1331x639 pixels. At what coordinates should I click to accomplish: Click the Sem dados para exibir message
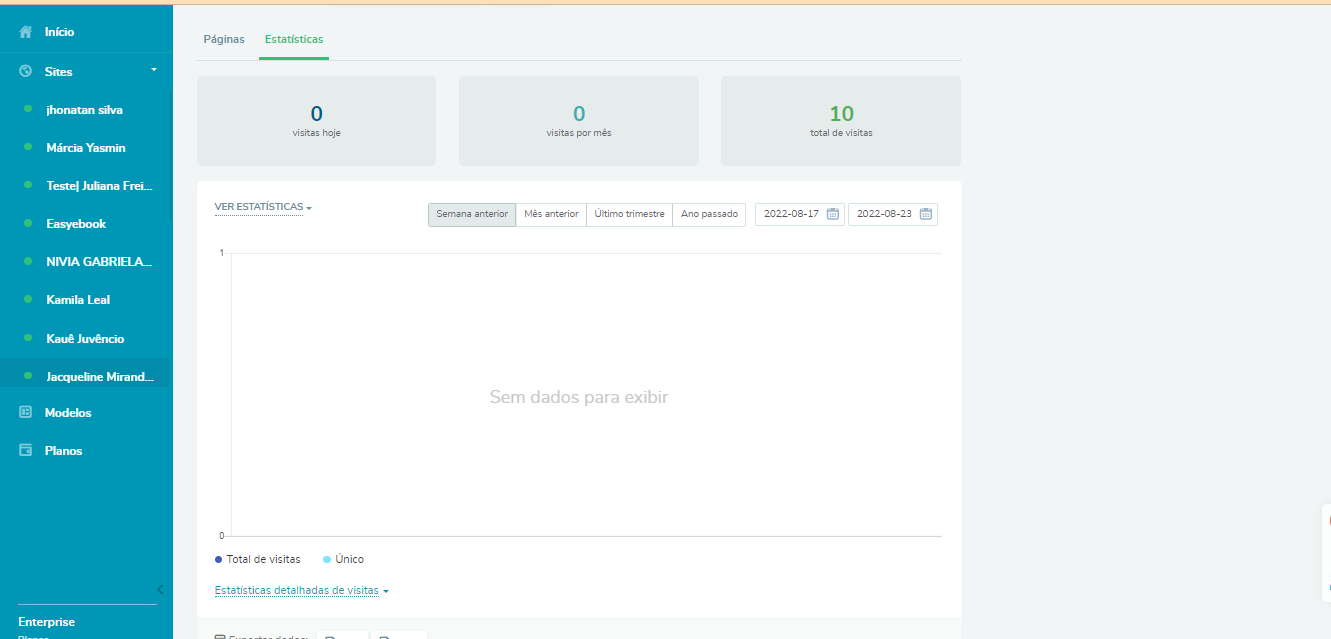click(579, 397)
